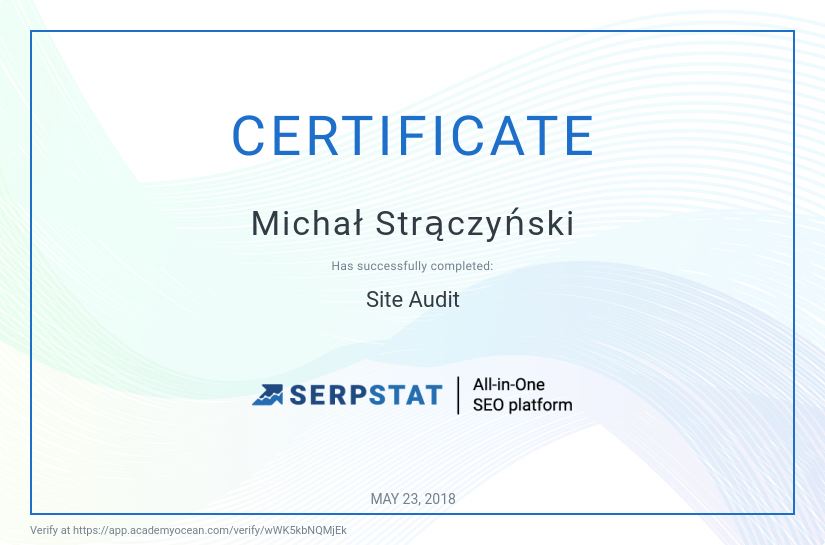Screen dimensions: 825x545
Task: Click the 'https://' prefix of the verify link
Action: [89, 530]
